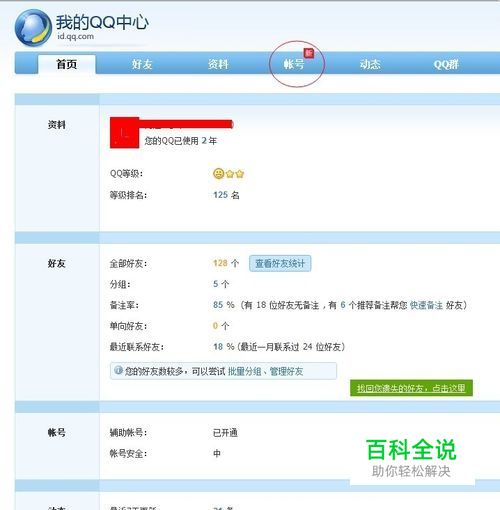Click the info icon in friend tip box
This screenshot has height=510, width=500.
coord(118,370)
